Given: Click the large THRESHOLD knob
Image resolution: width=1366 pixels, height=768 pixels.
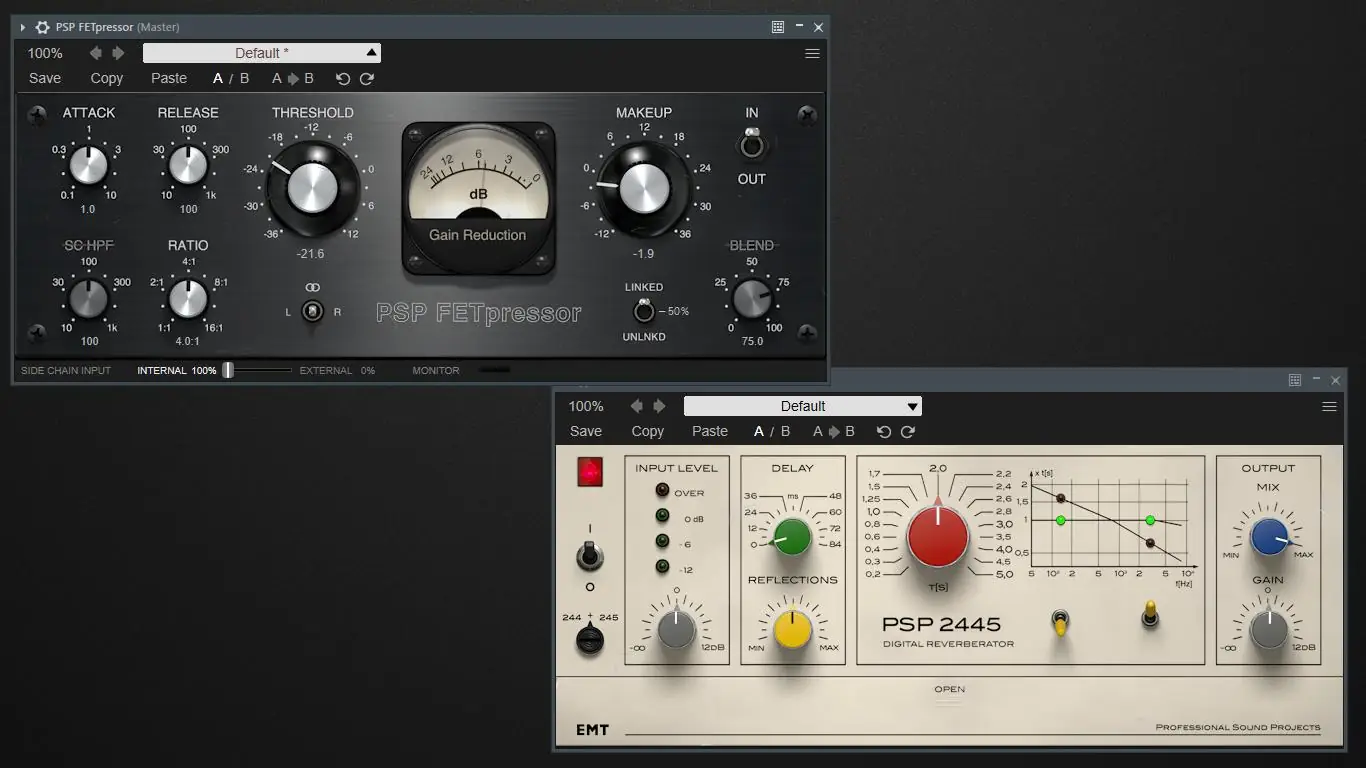Looking at the screenshot, I should coord(313,187).
